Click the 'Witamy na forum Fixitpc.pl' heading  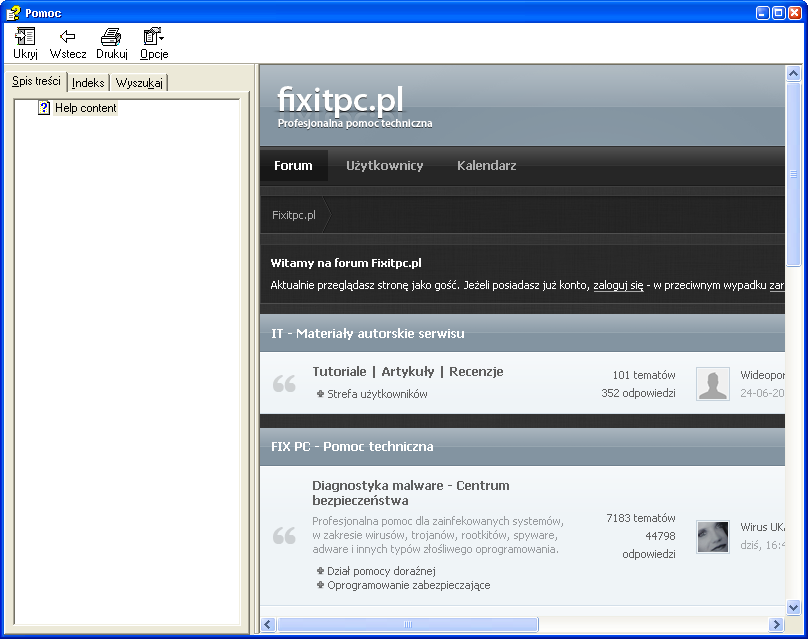(x=346, y=263)
